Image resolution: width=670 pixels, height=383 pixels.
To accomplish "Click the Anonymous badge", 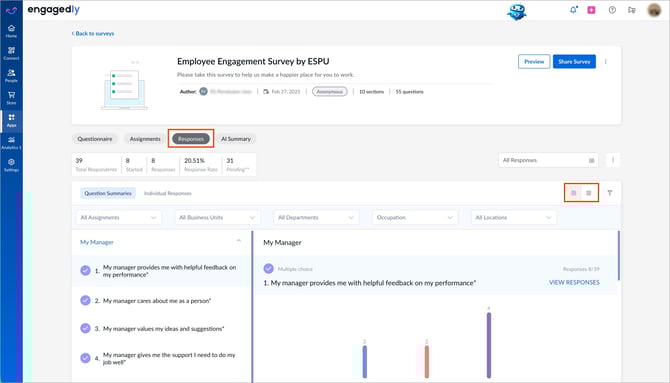I will click(x=329, y=91).
